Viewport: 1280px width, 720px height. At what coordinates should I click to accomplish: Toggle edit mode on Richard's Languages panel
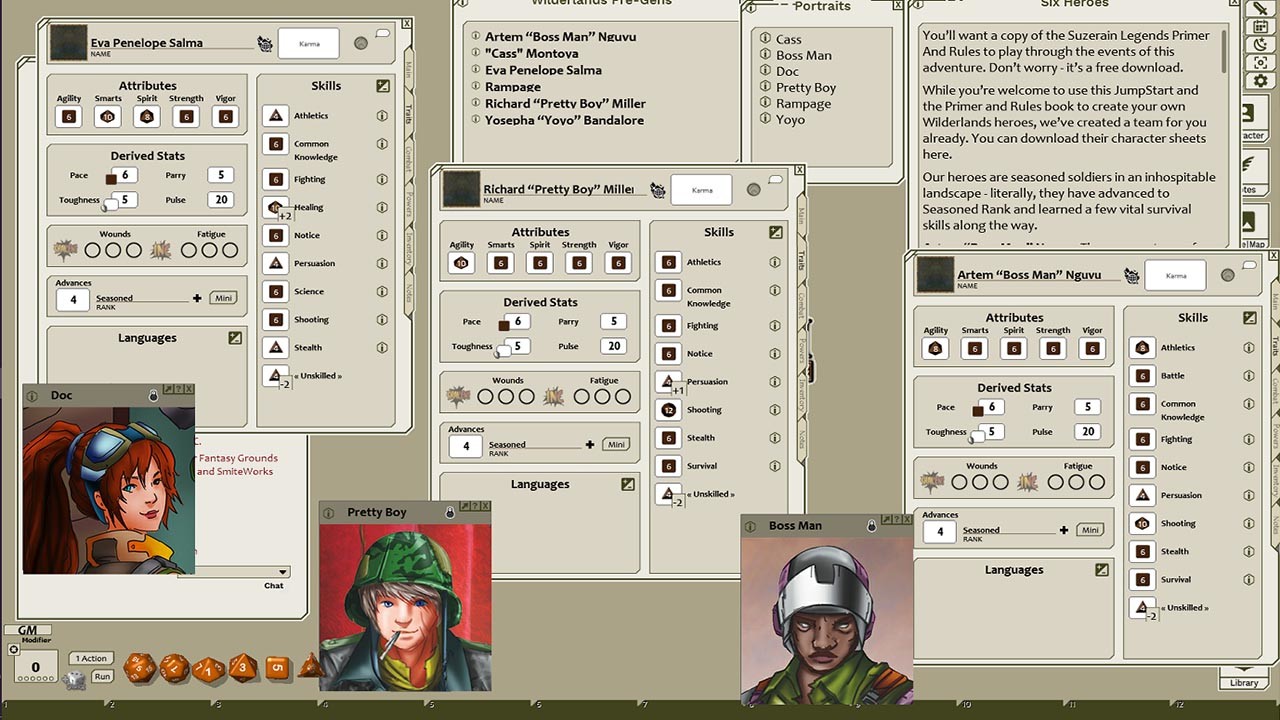click(x=627, y=483)
